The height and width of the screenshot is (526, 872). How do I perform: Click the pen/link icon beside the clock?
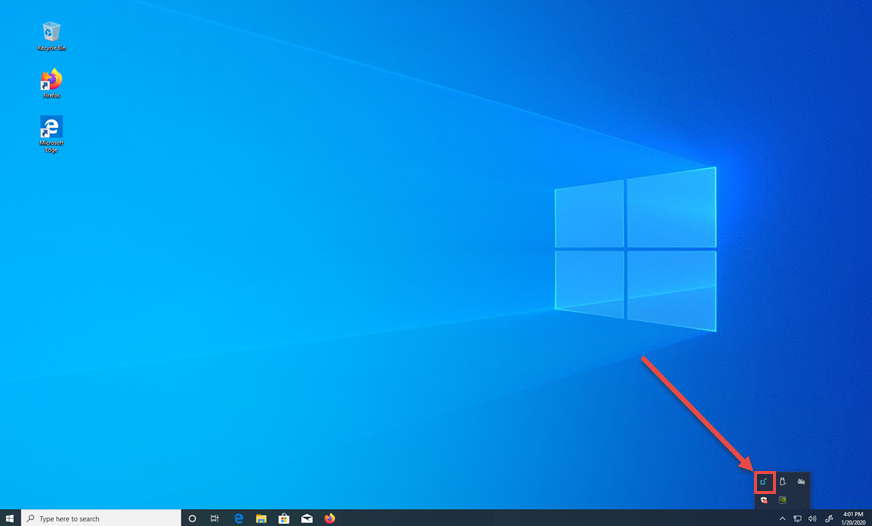tap(829, 519)
